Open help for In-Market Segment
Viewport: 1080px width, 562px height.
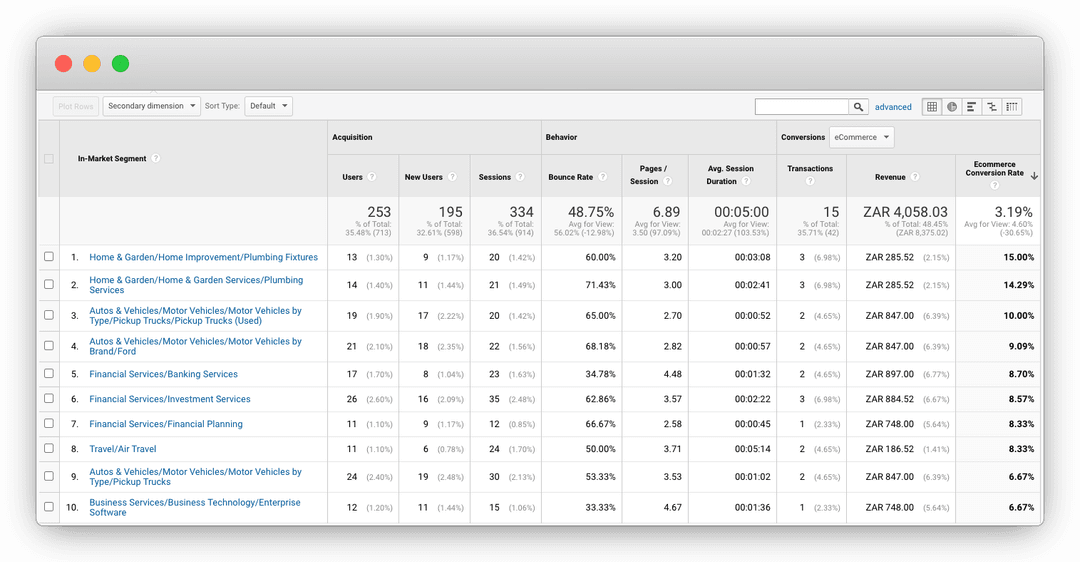pos(156,158)
